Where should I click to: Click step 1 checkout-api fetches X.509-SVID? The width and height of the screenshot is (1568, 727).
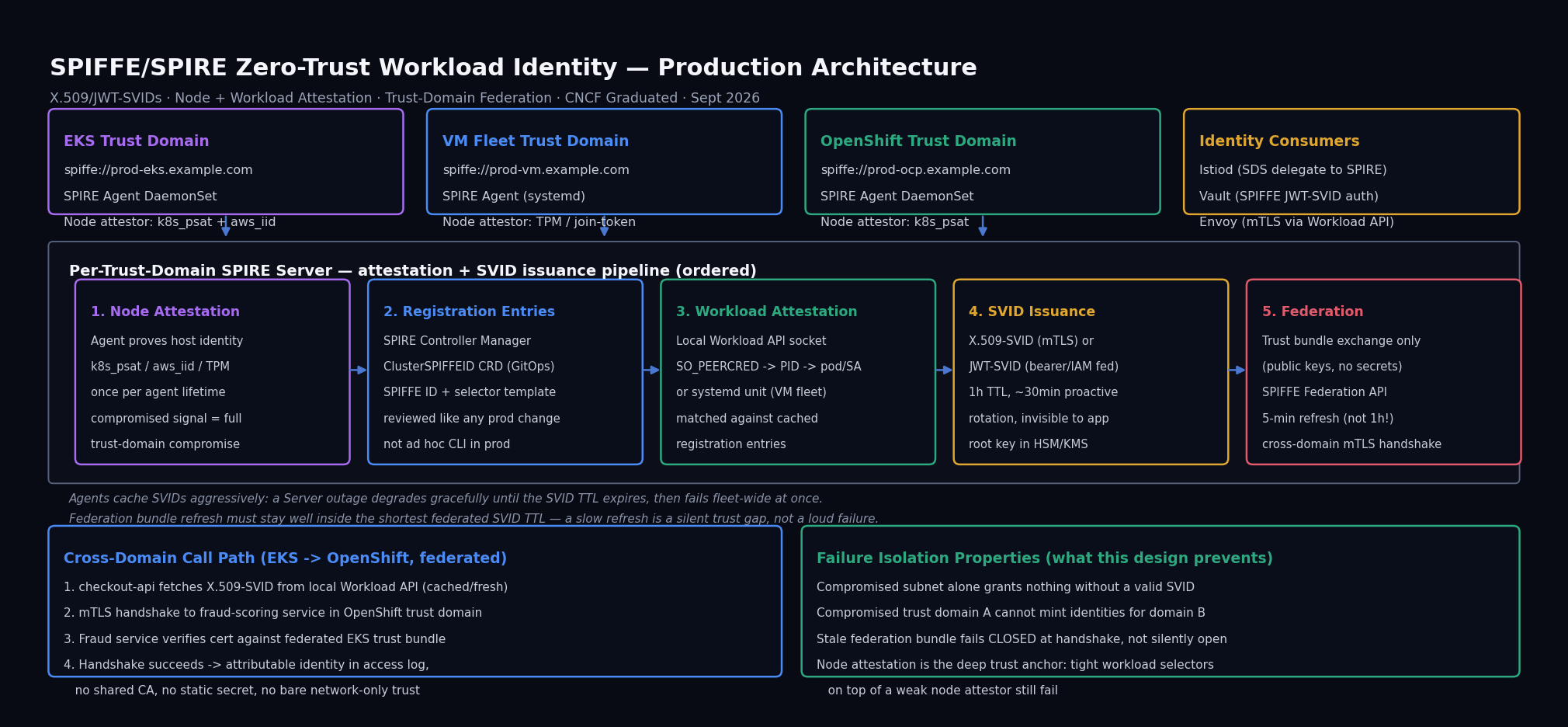[x=286, y=587]
